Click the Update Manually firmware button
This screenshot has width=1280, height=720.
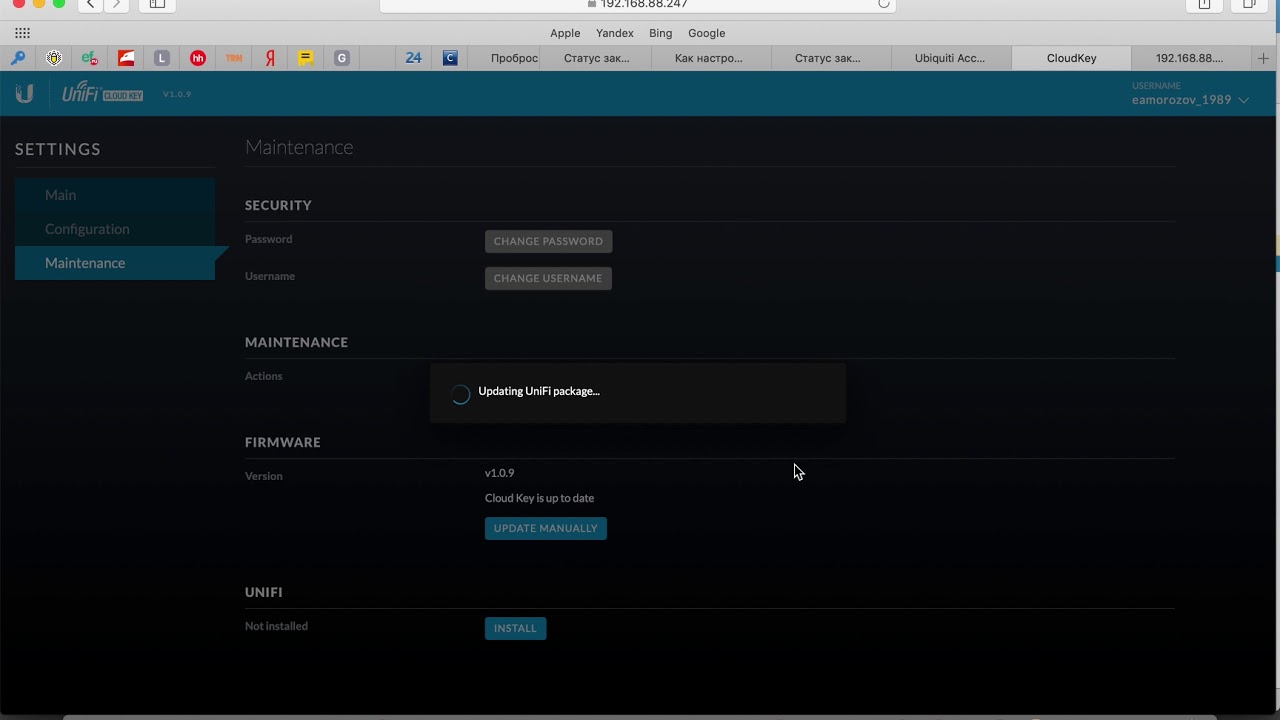pyautogui.click(x=546, y=528)
